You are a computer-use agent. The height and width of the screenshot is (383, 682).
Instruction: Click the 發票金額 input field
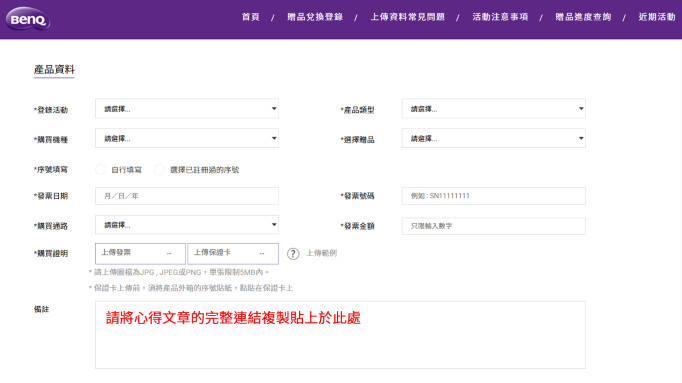494,226
